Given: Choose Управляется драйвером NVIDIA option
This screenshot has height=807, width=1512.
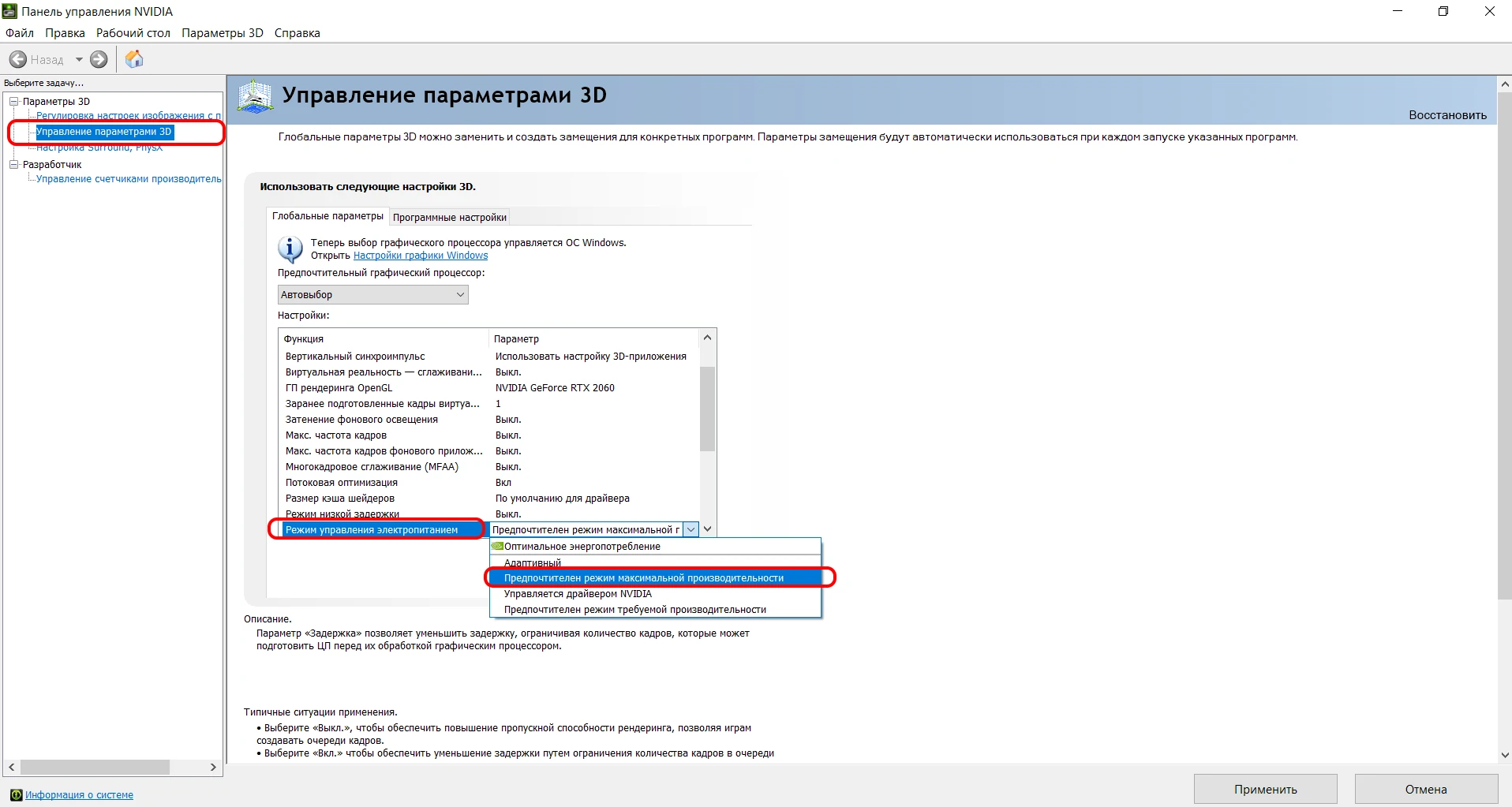Looking at the screenshot, I should 578,594.
